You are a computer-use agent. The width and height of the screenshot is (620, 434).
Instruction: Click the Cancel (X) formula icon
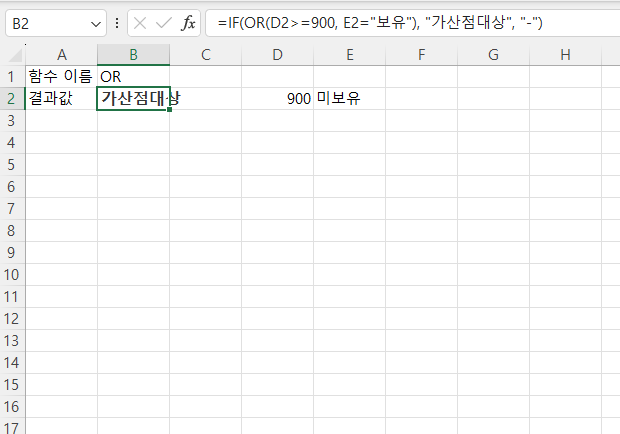(x=140, y=23)
